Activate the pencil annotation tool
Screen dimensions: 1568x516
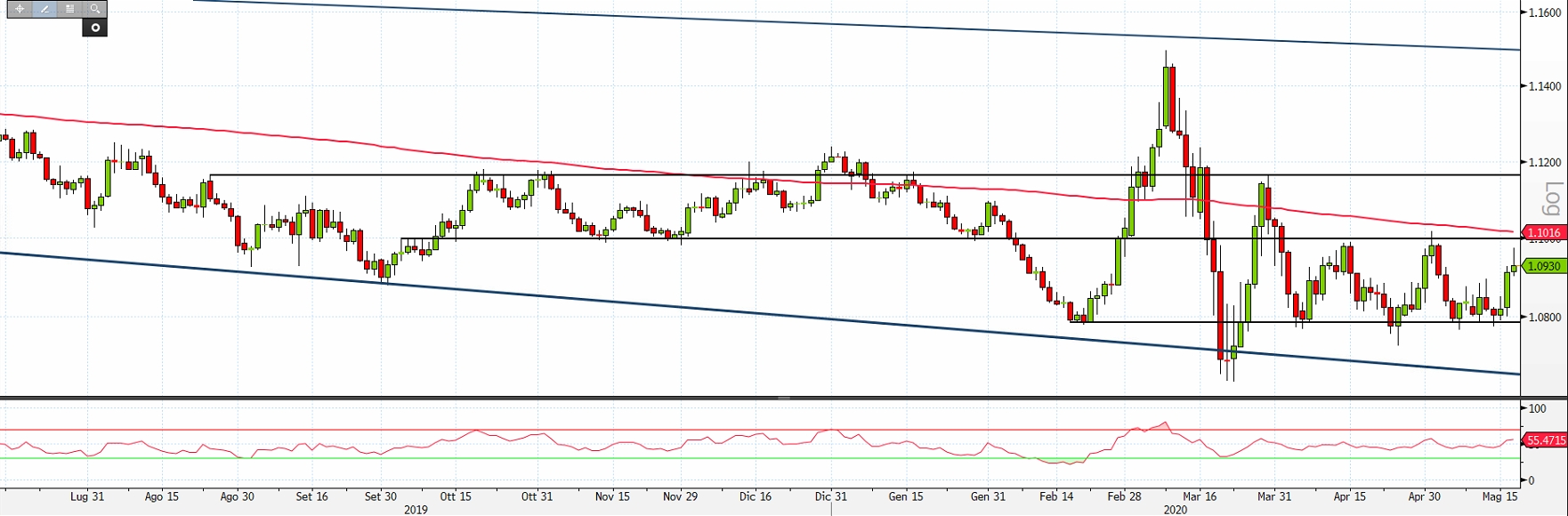[x=44, y=9]
